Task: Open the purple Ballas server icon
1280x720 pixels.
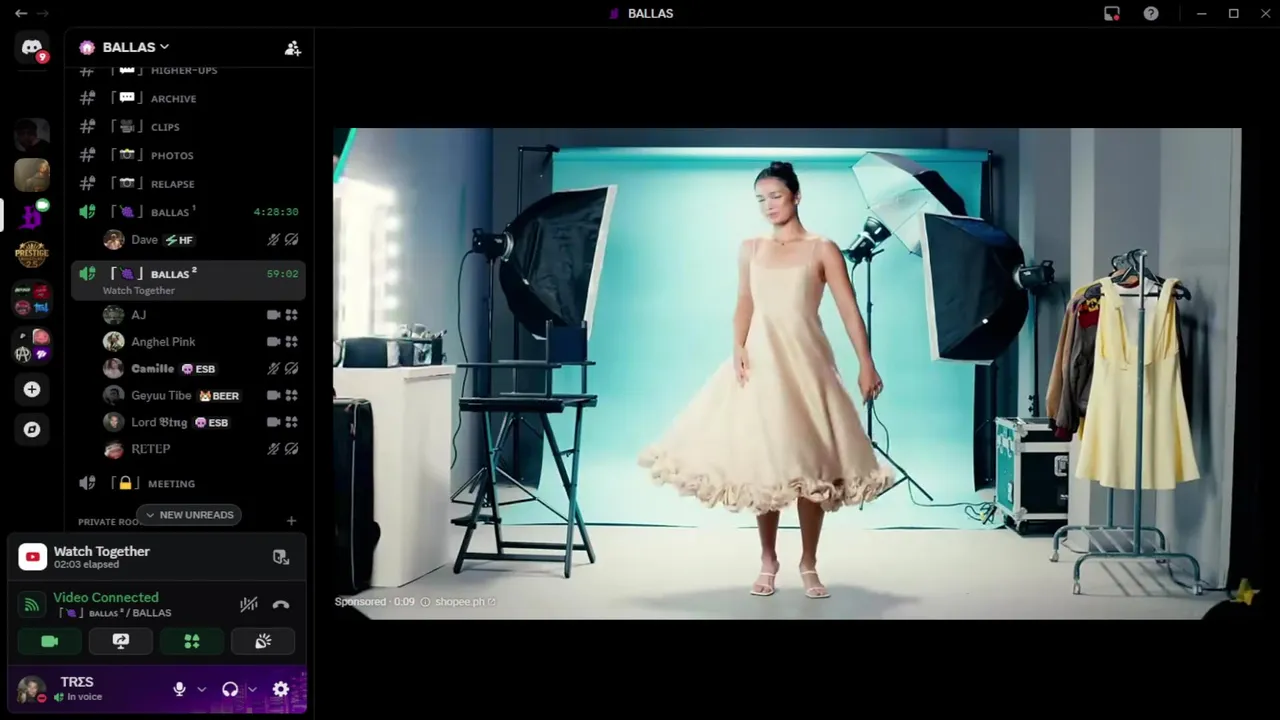Action: 32,214
